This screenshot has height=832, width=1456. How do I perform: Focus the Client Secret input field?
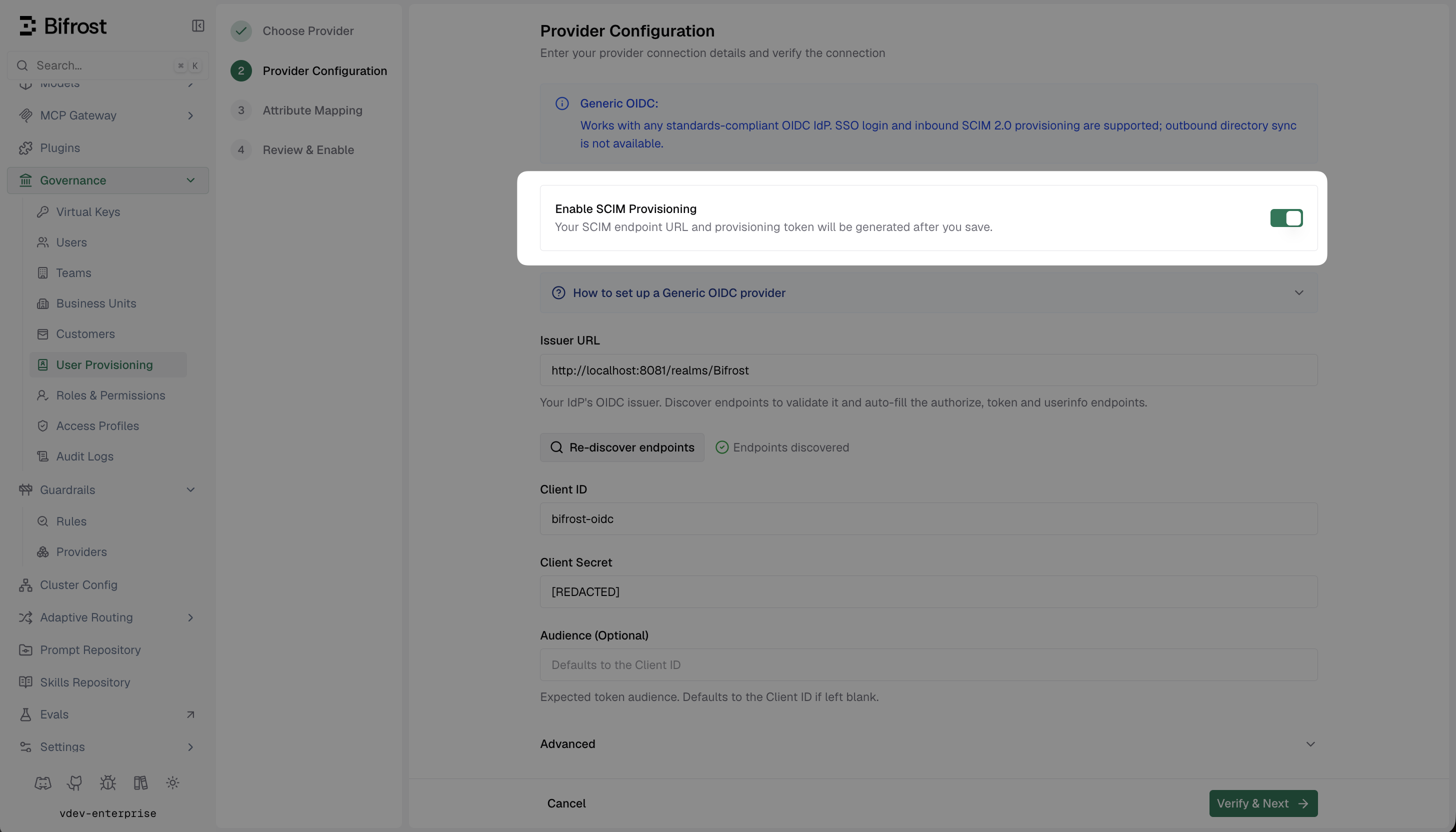point(928,592)
